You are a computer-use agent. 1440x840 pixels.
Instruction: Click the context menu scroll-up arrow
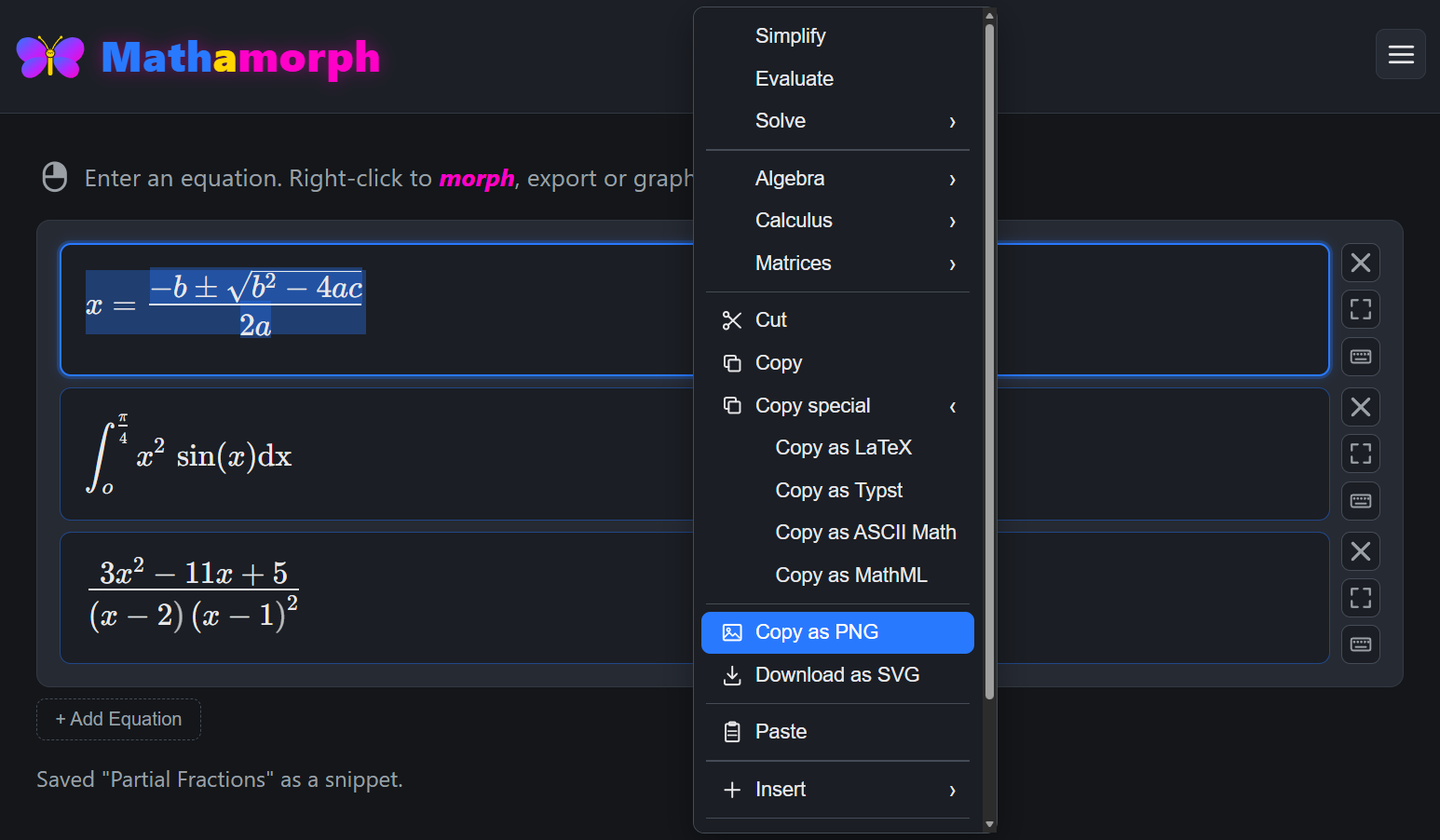[989, 15]
